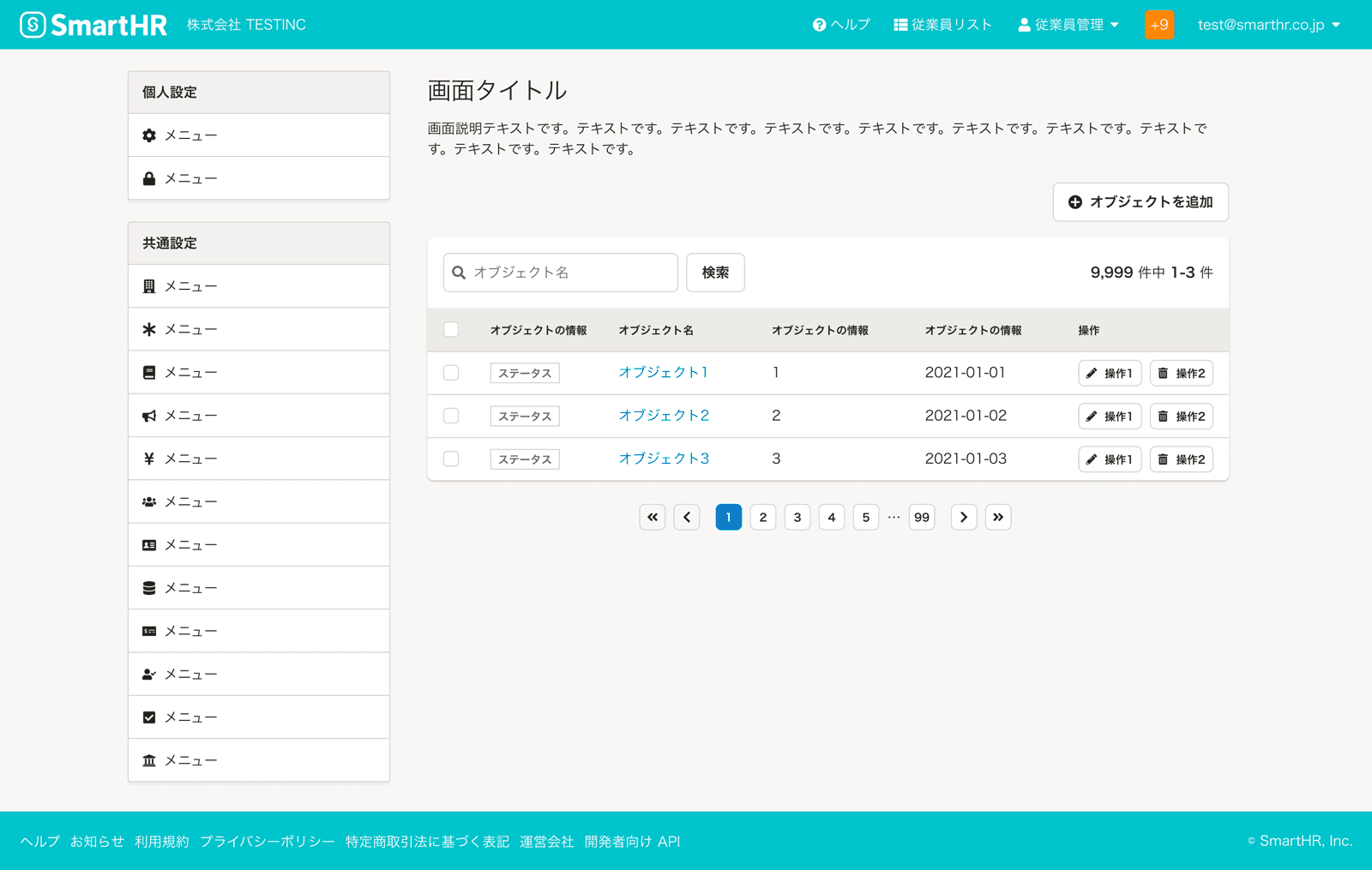Click the オブジェクトを追加 button
Image resolution: width=1372 pixels, height=870 pixels.
[1140, 202]
